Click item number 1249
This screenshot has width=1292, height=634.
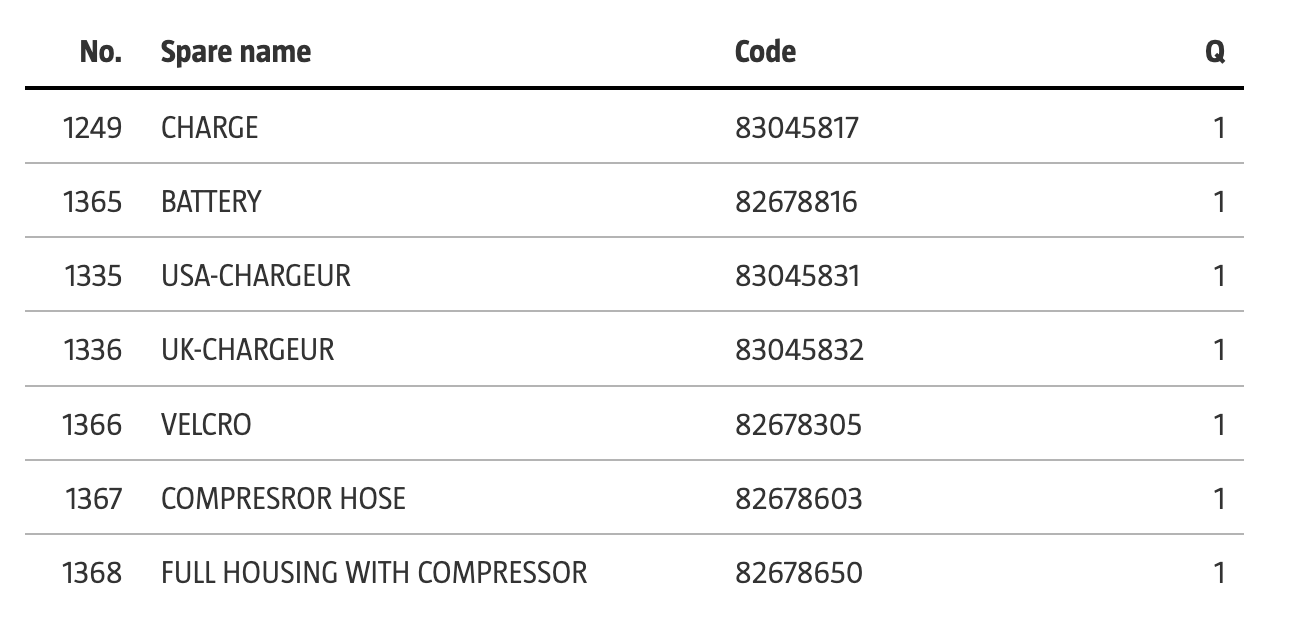[92, 128]
